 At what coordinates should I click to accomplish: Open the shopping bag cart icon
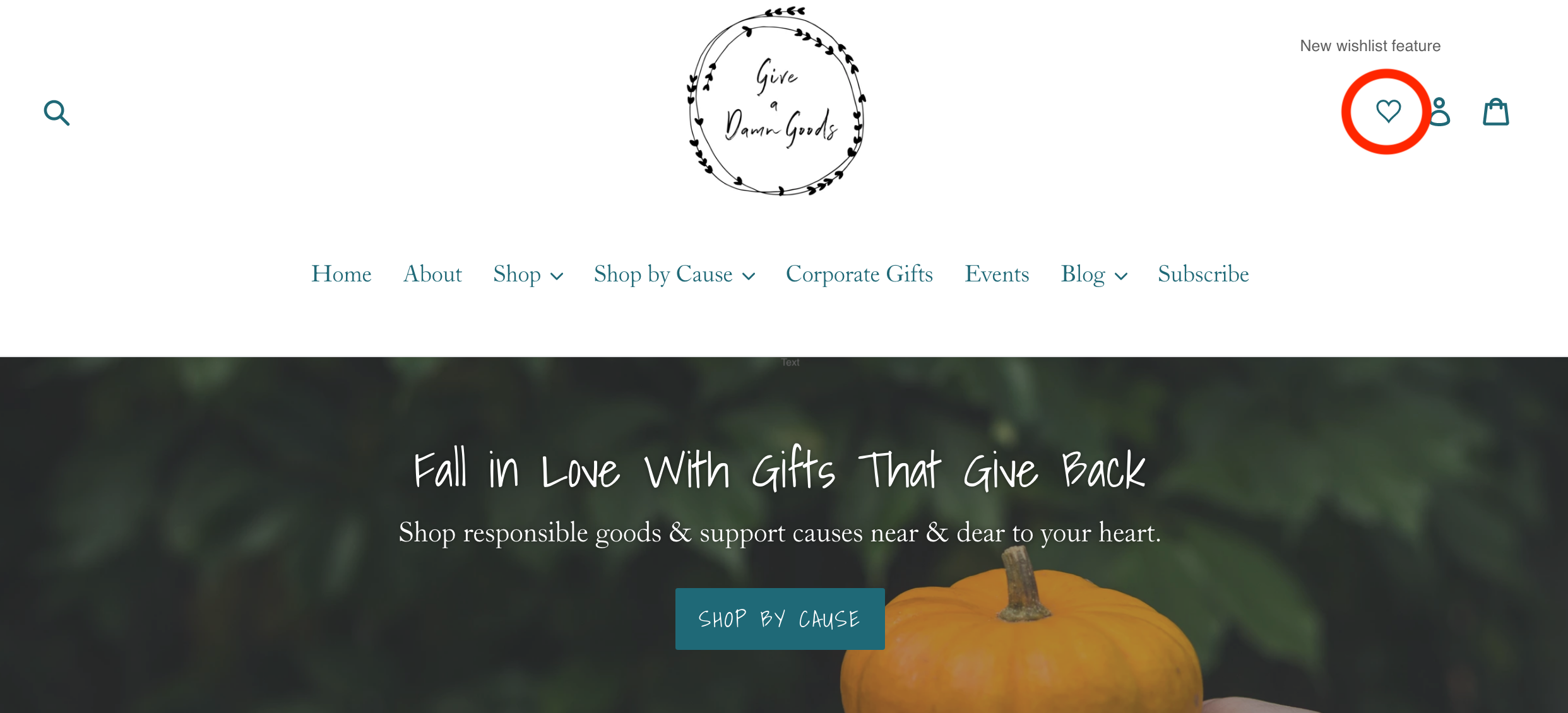click(1495, 112)
